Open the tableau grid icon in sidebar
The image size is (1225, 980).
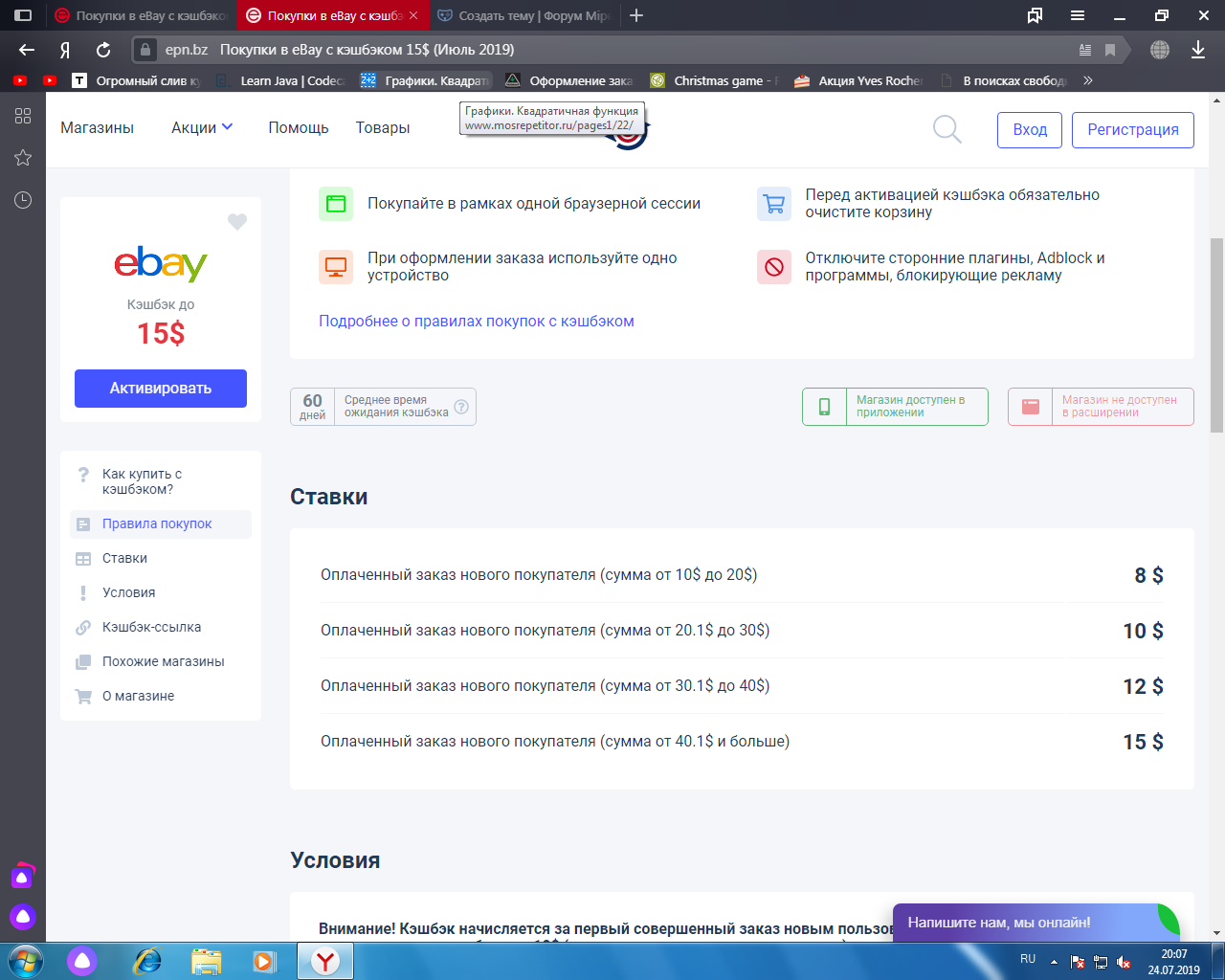tap(23, 116)
